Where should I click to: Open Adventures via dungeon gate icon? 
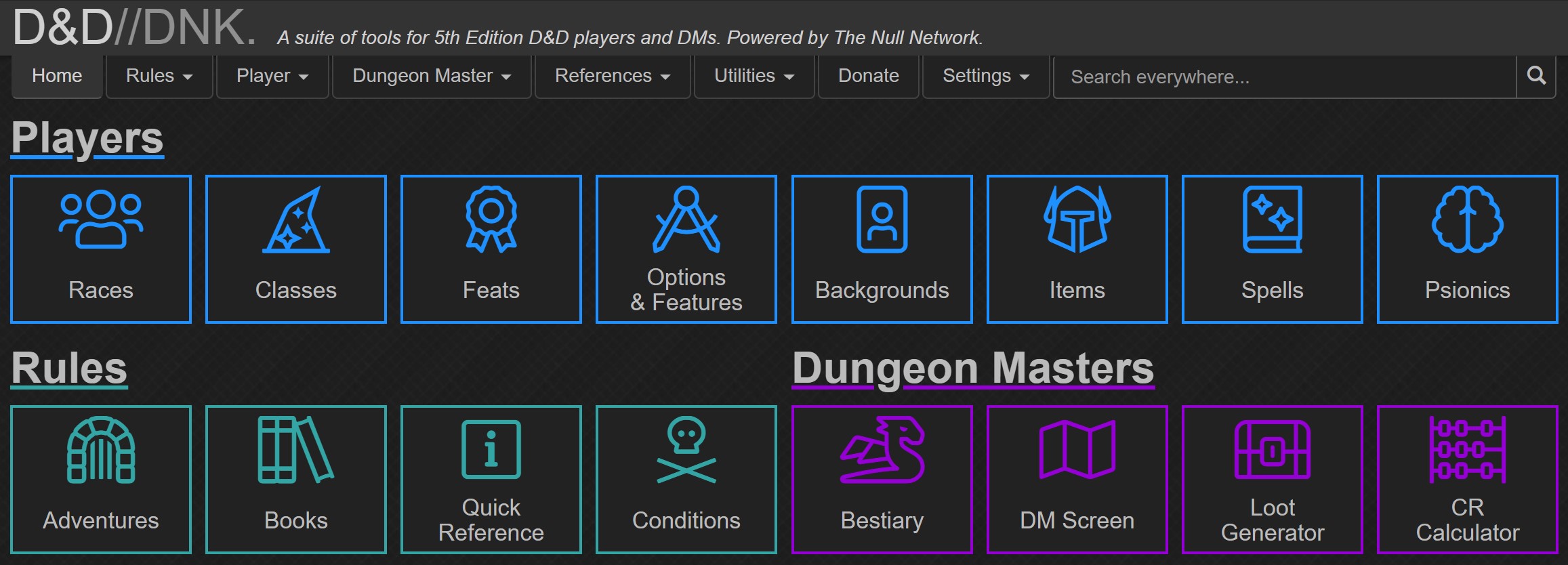(x=101, y=449)
